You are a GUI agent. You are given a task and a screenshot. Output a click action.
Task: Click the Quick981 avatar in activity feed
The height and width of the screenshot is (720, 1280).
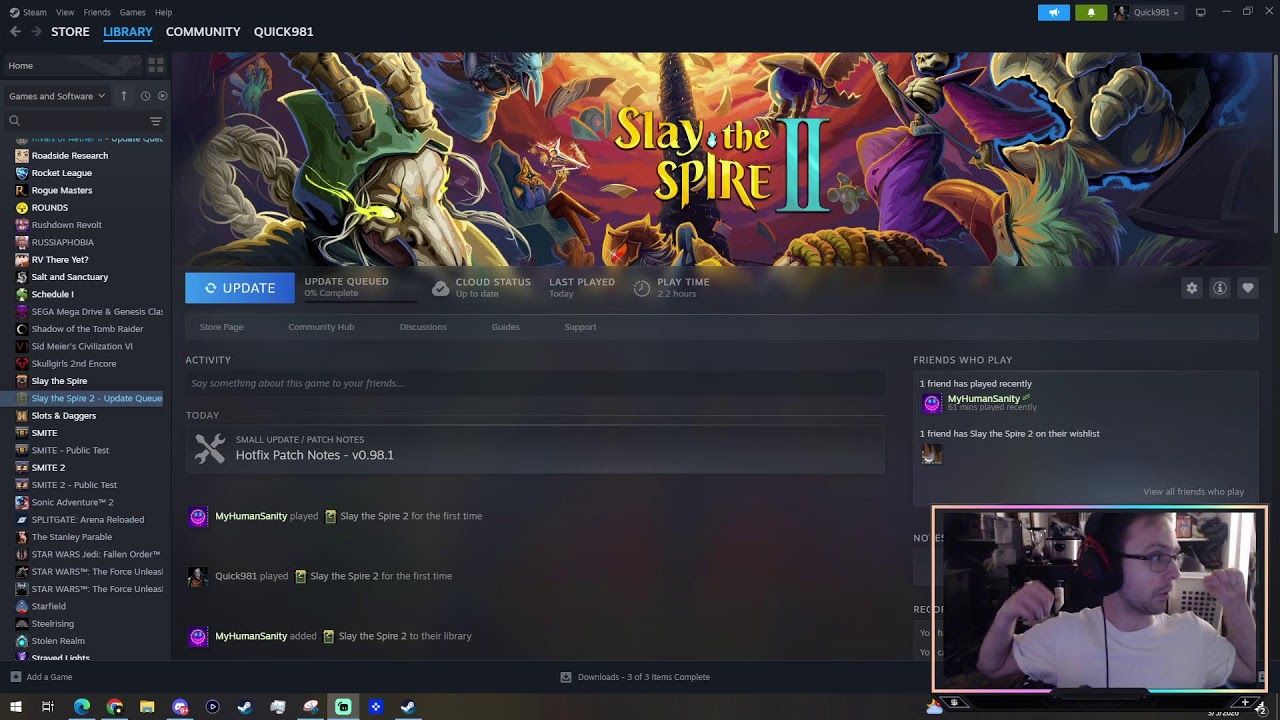[198, 576]
